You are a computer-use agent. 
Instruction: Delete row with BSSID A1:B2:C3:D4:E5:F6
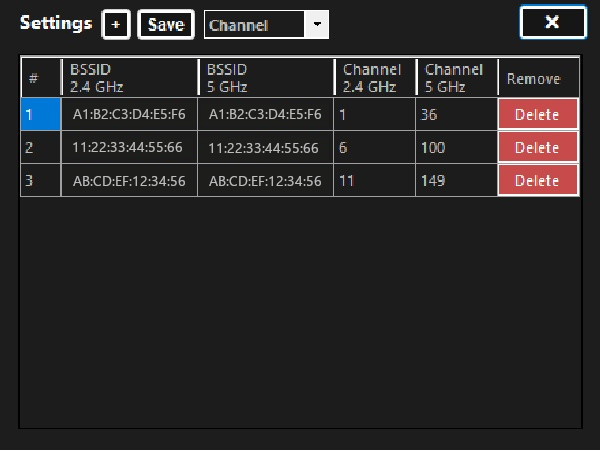click(538, 114)
